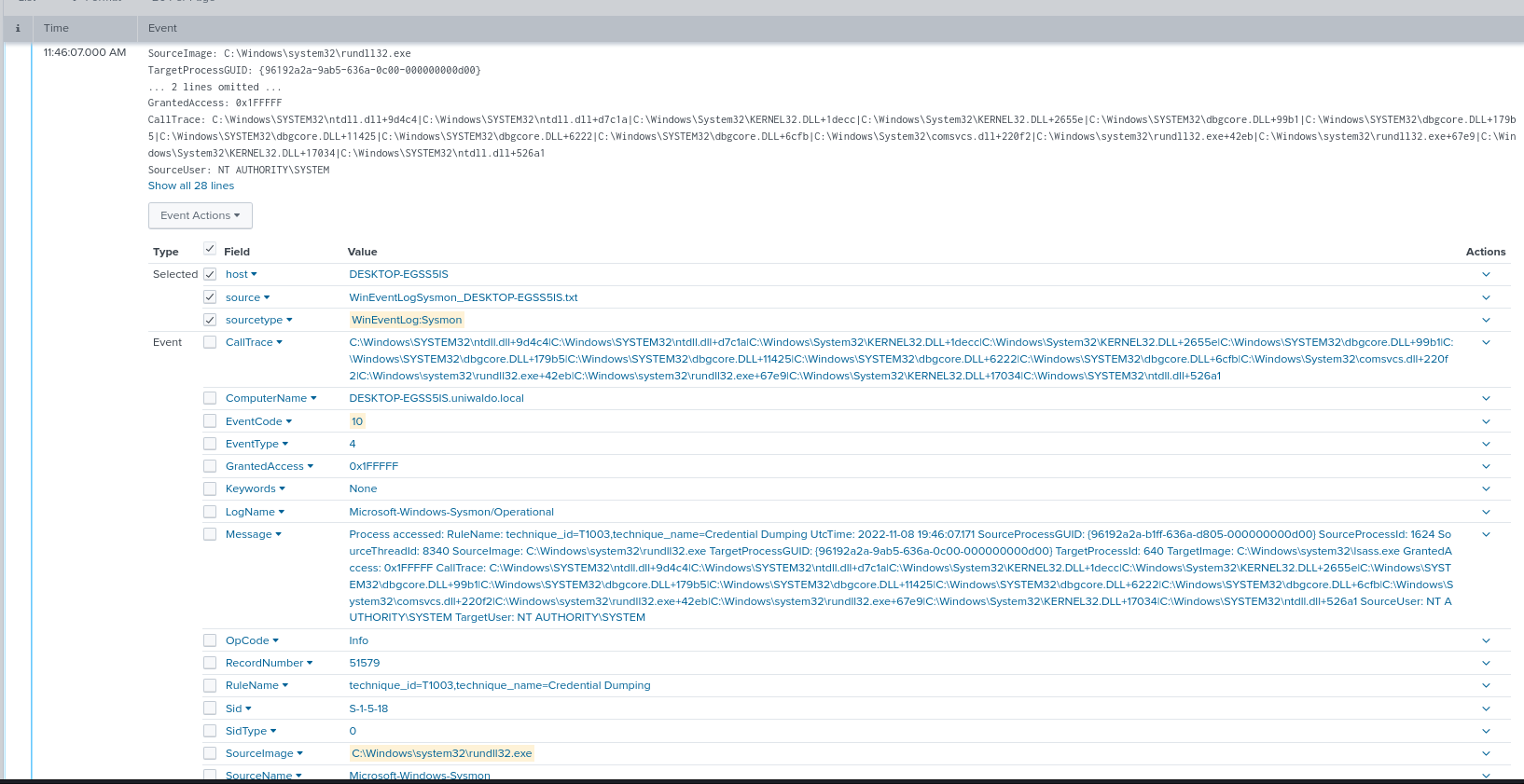Screen dimensions: 1524x784
Task: Open the sourcetype field name dropdown
Action: (x=259, y=320)
